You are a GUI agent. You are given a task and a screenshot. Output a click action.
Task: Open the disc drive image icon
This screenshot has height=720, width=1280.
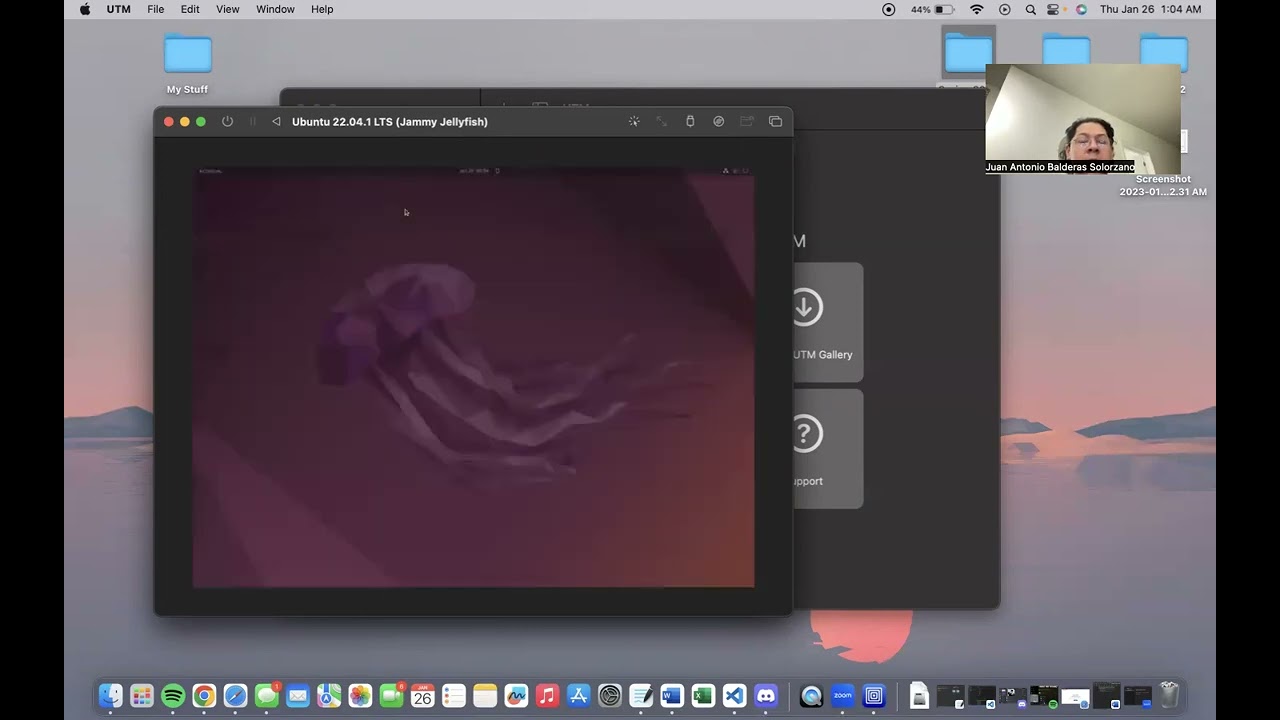click(x=718, y=122)
